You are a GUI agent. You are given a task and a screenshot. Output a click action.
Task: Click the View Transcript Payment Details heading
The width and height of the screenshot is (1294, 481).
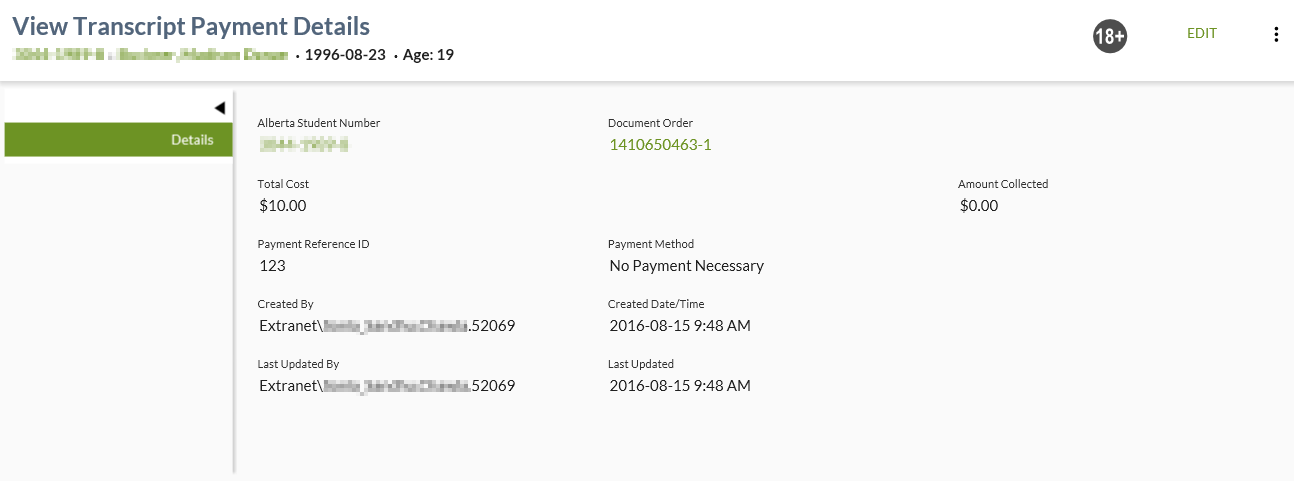191,27
